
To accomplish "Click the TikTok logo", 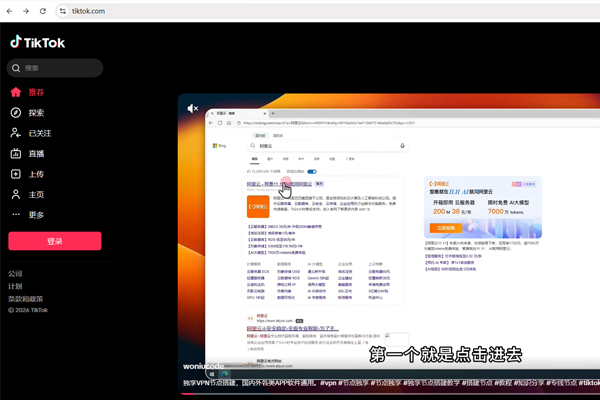I will (37, 42).
